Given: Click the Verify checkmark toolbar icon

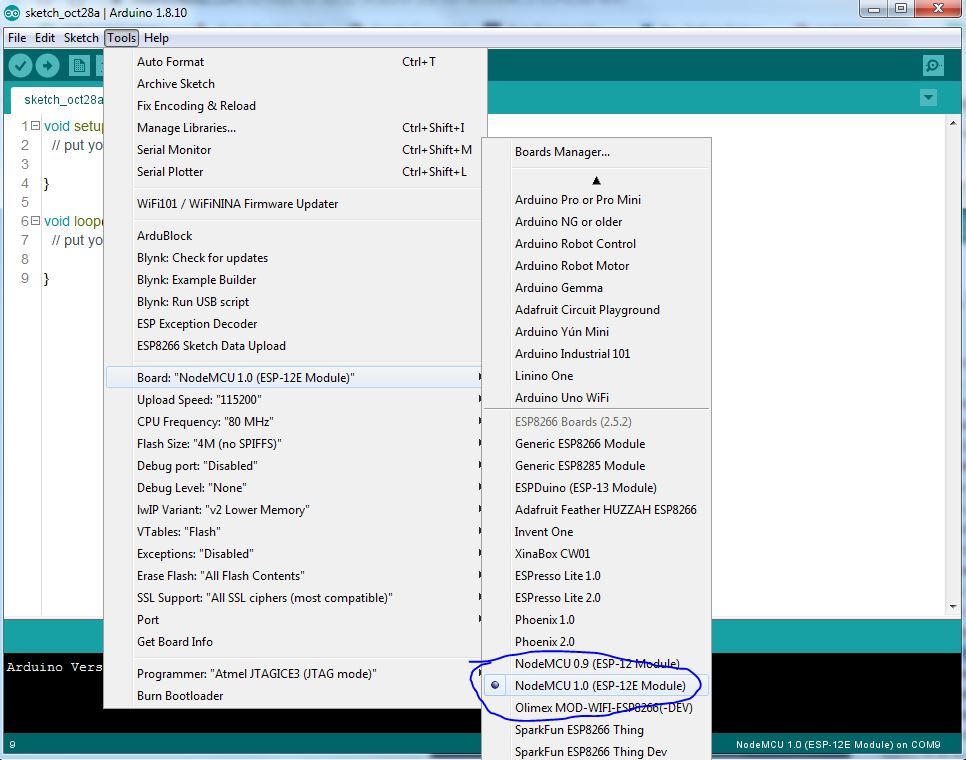Looking at the screenshot, I should [x=20, y=65].
